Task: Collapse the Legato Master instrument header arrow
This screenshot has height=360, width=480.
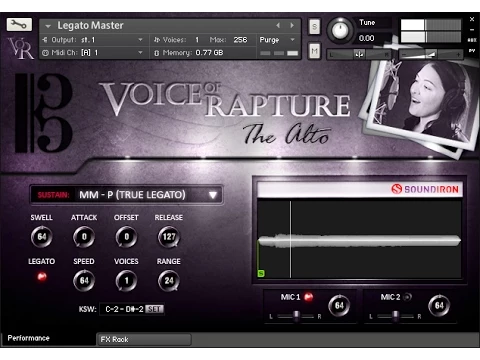Action: pyautogui.click(x=48, y=26)
